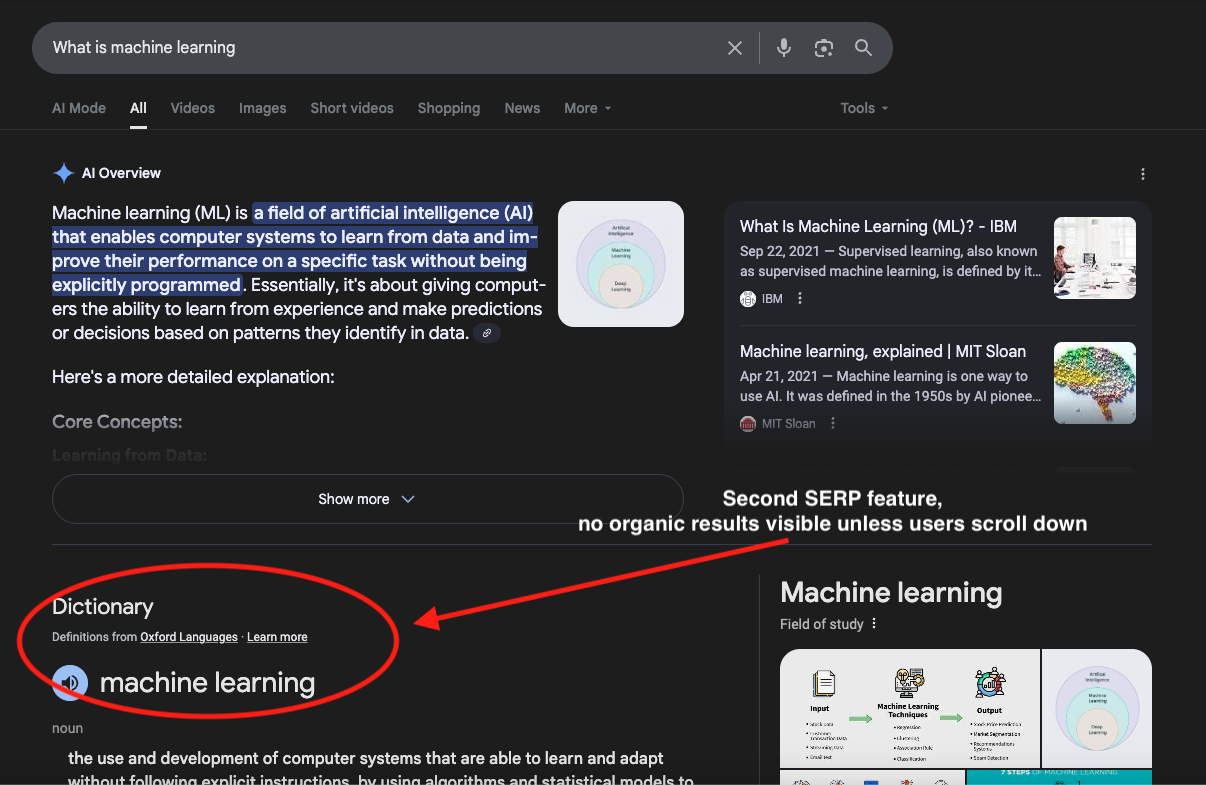The height and width of the screenshot is (785, 1206).
Task: Click the IBM favicon on the result
Action: coord(748,298)
